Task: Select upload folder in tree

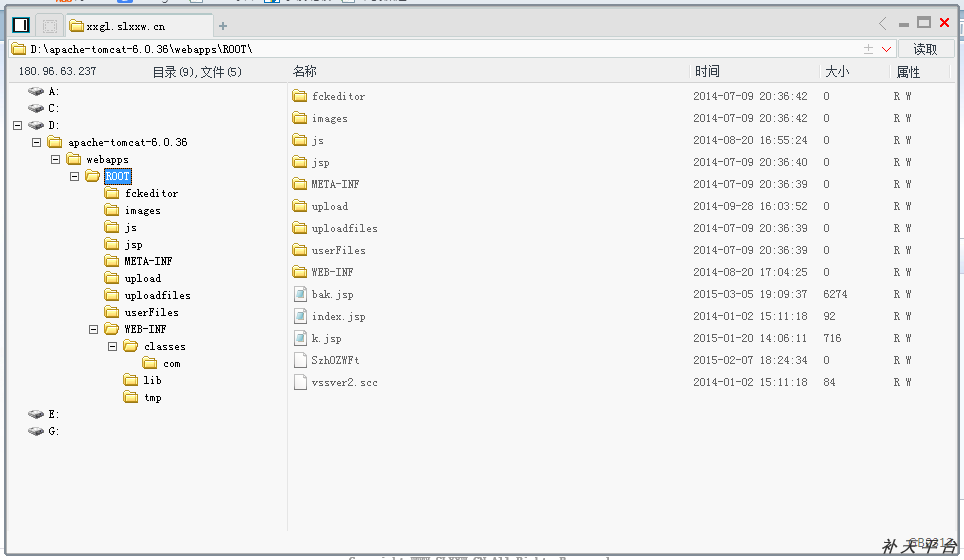Action: 143,278
